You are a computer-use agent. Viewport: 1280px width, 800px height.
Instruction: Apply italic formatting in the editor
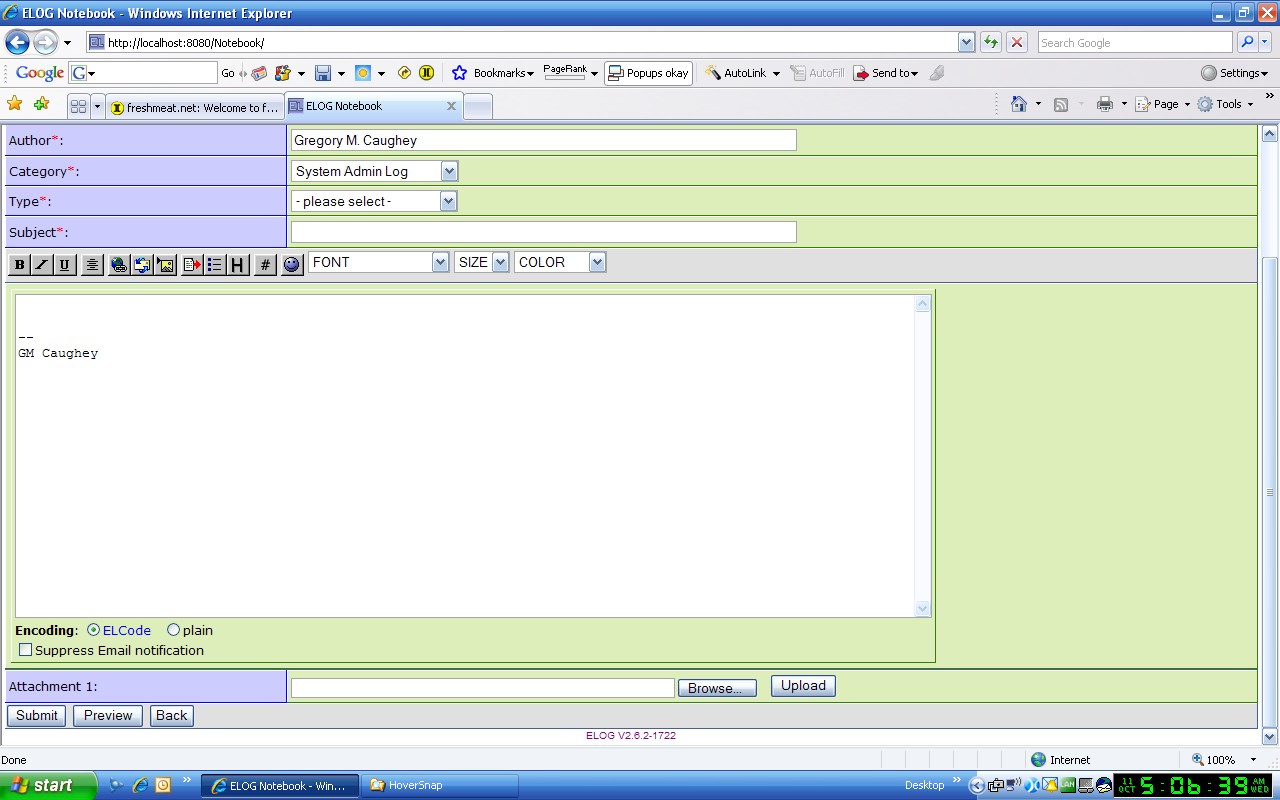click(x=42, y=264)
